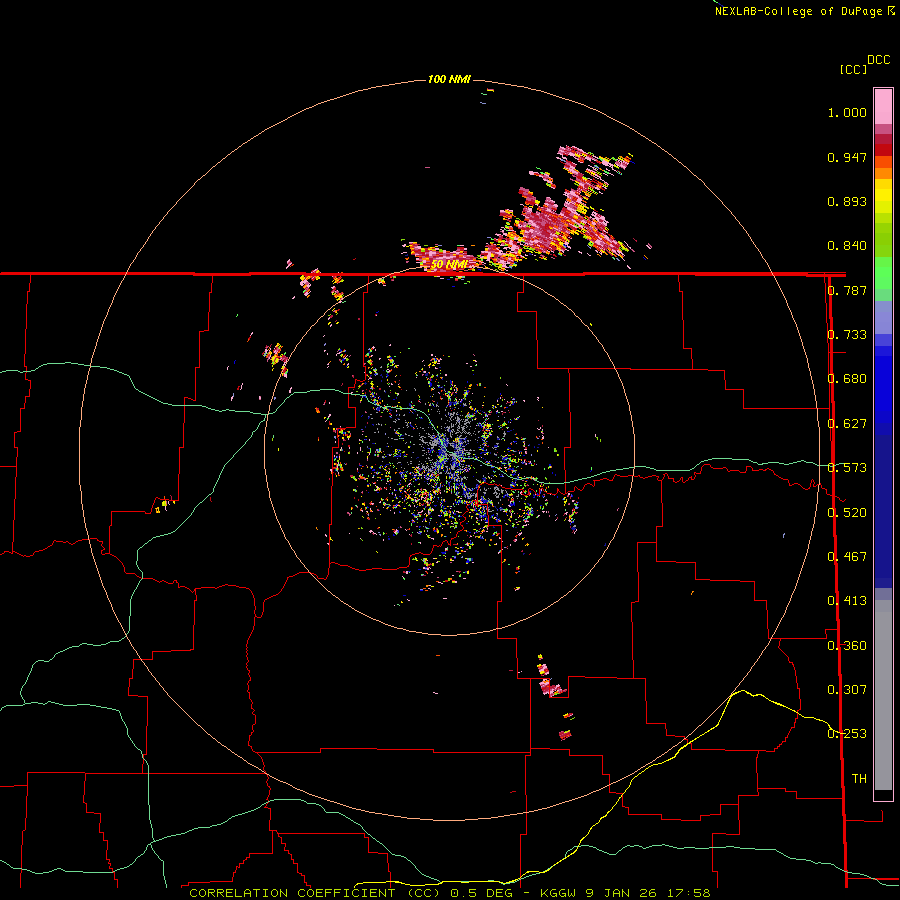Viewport: 900px width, 900px height.
Task: Select the 0.573 scale value
Action: [847, 468]
